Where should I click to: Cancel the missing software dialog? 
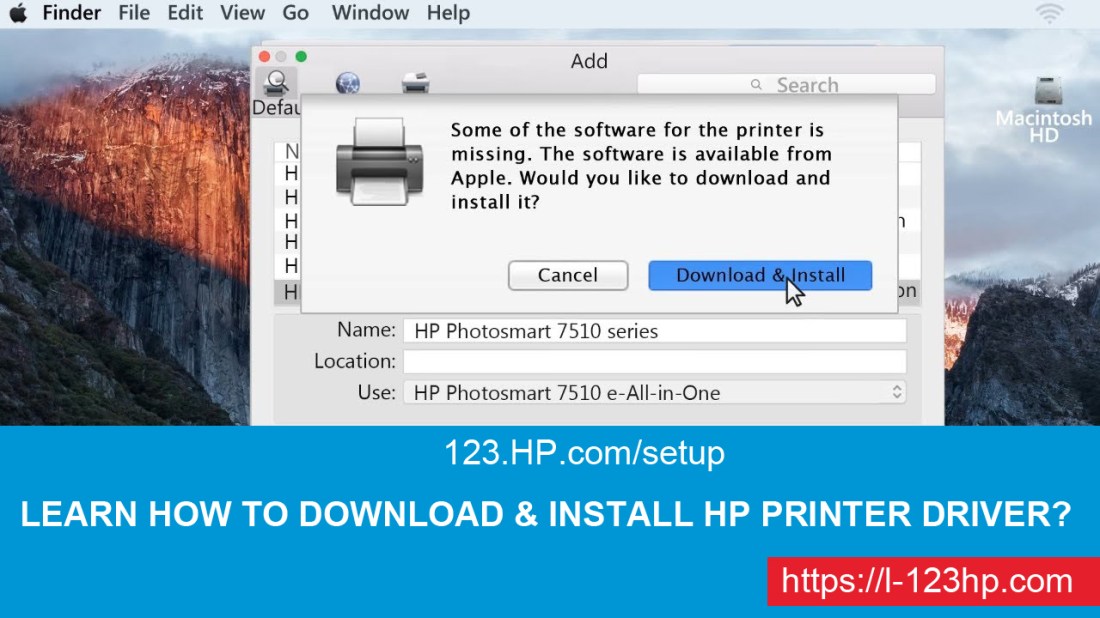[x=567, y=275]
